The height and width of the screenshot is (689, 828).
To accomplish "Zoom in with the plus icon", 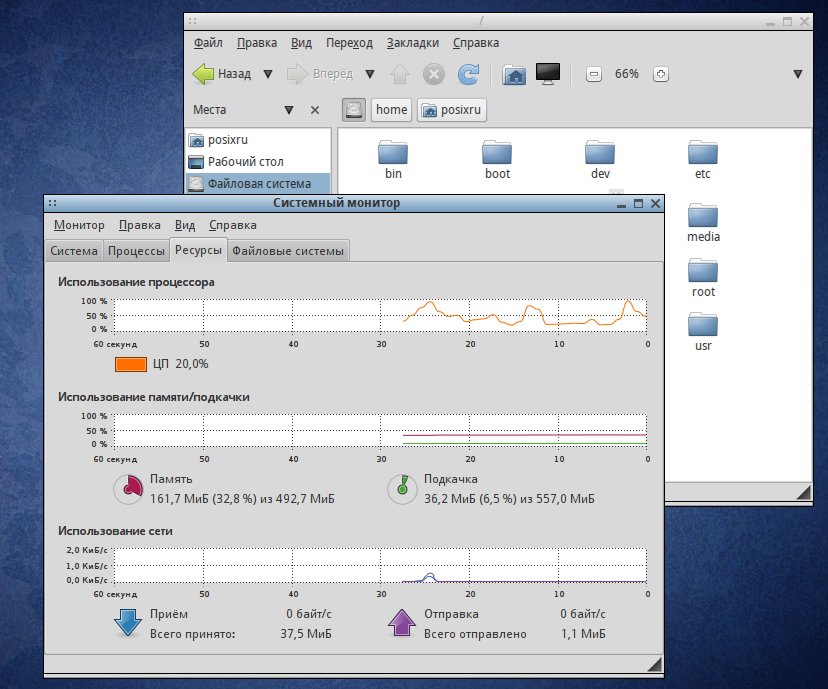I will (x=661, y=74).
